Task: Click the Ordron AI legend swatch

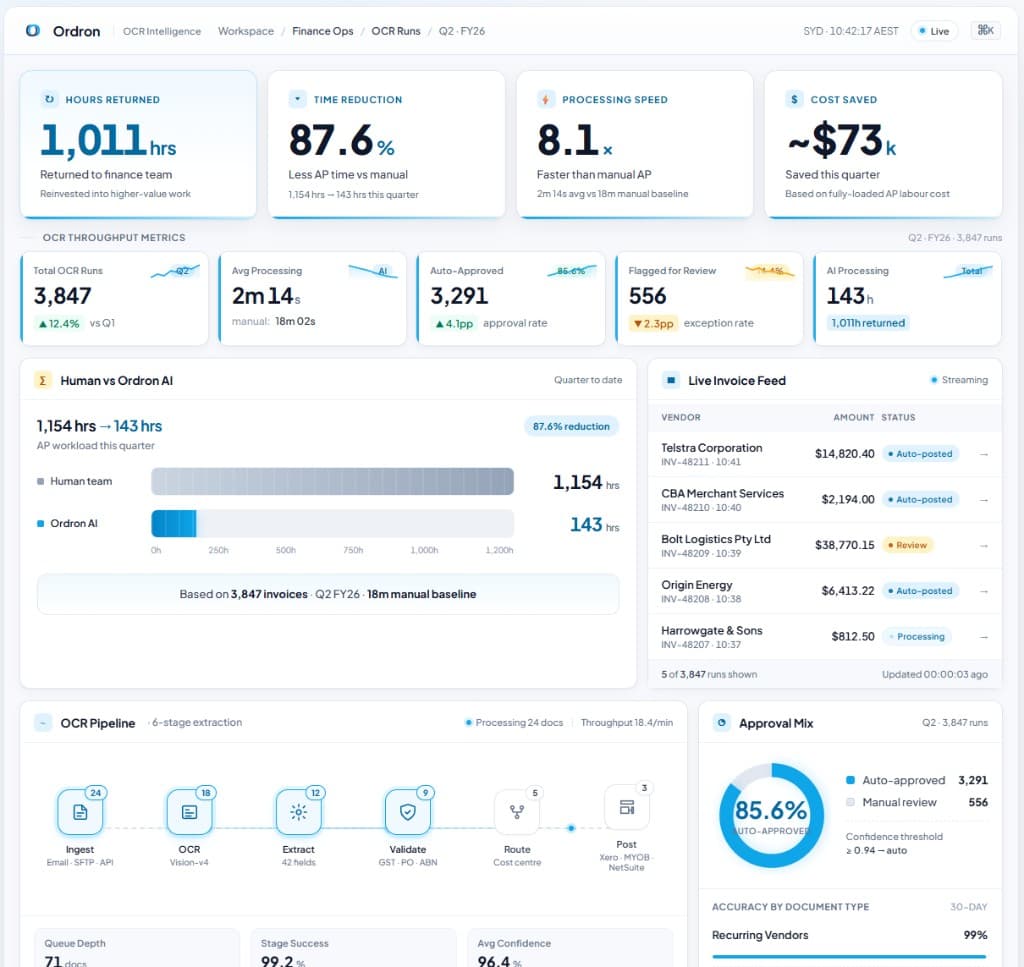Action: point(40,524)
